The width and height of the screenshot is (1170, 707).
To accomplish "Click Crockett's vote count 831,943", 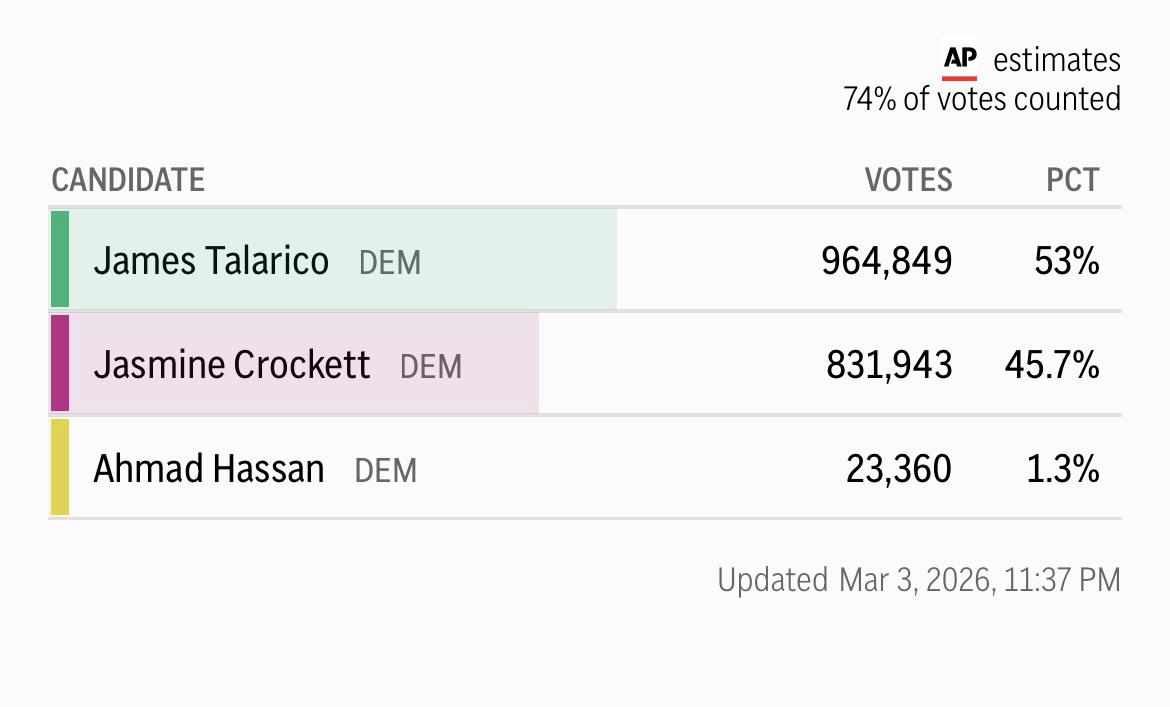I will [x=889, y=365].
